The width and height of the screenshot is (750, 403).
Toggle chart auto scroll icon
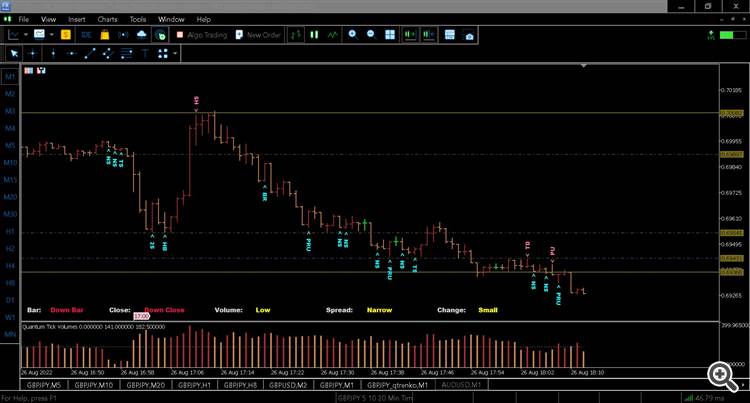point(410,35)
